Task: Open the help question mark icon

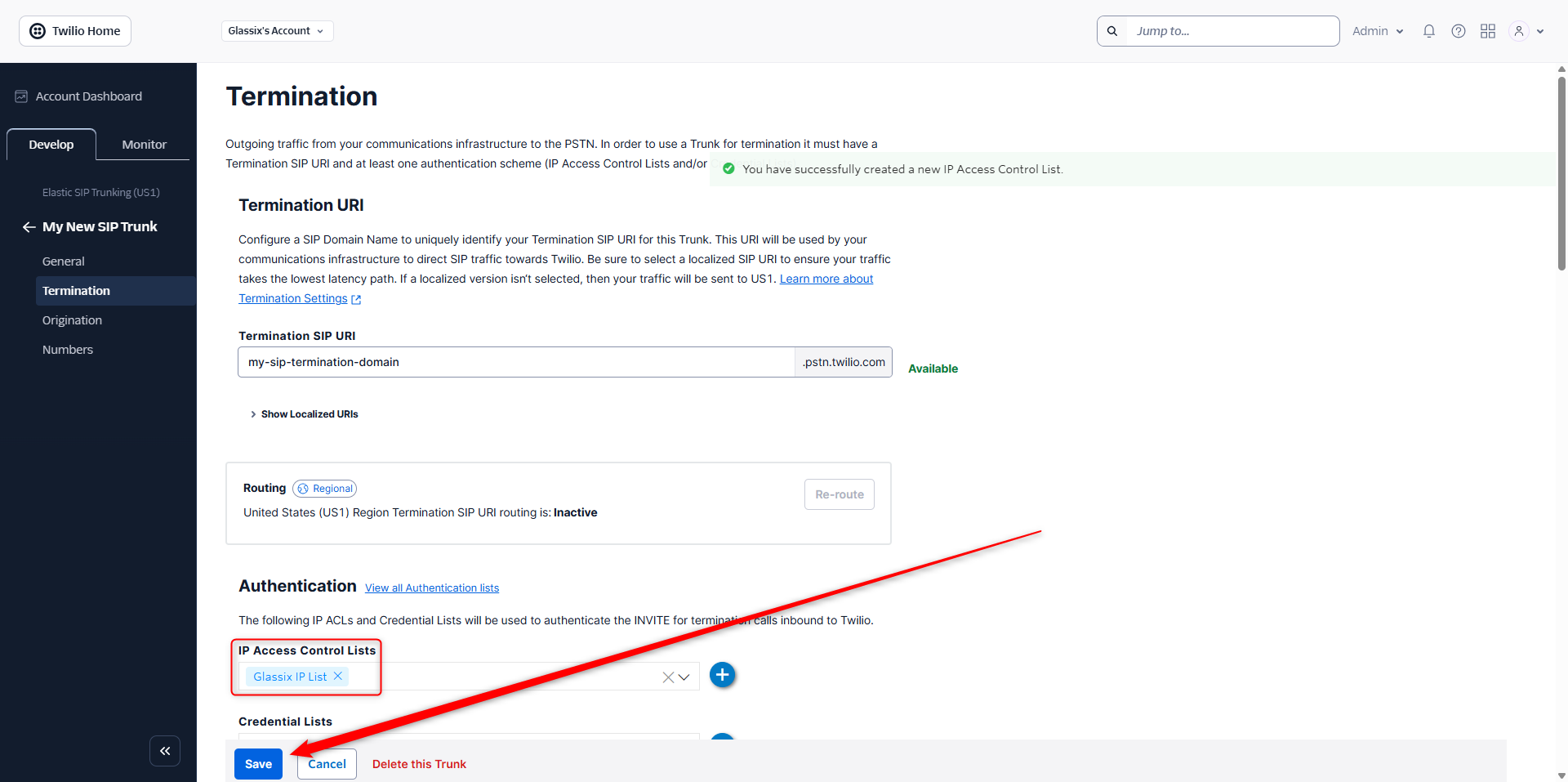Action: click(x=1459, y=31)
